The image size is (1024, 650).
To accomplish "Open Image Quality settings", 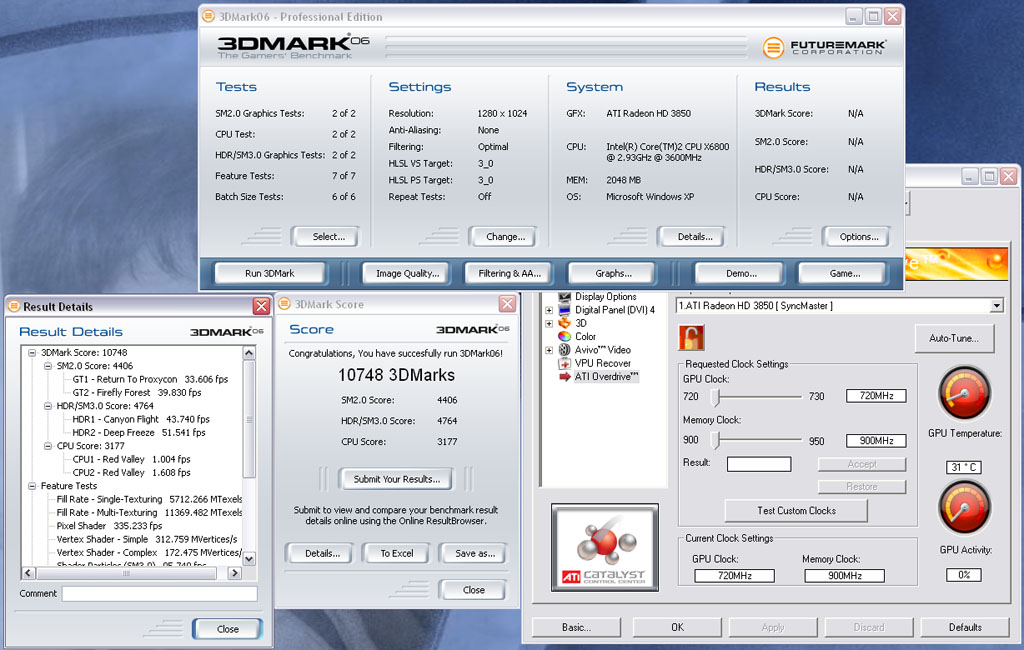I will point(407,273).
